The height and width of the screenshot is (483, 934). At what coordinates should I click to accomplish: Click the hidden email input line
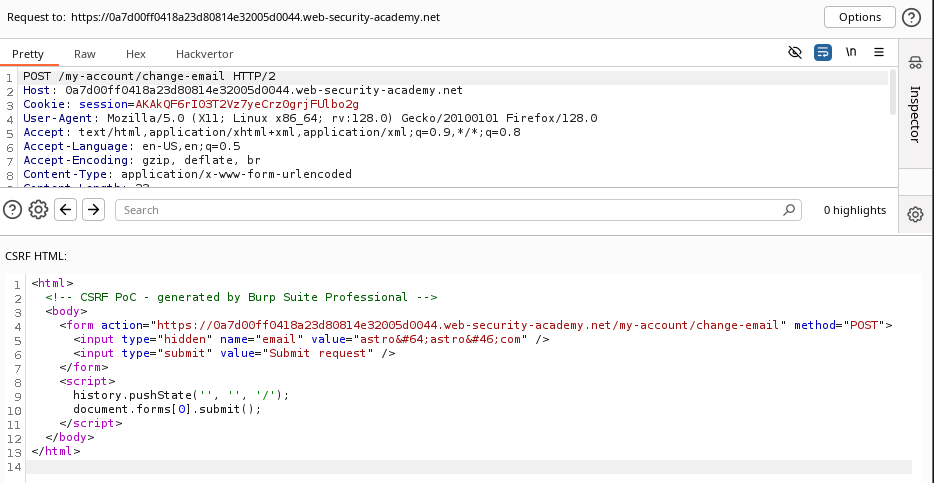coord(311,339)
